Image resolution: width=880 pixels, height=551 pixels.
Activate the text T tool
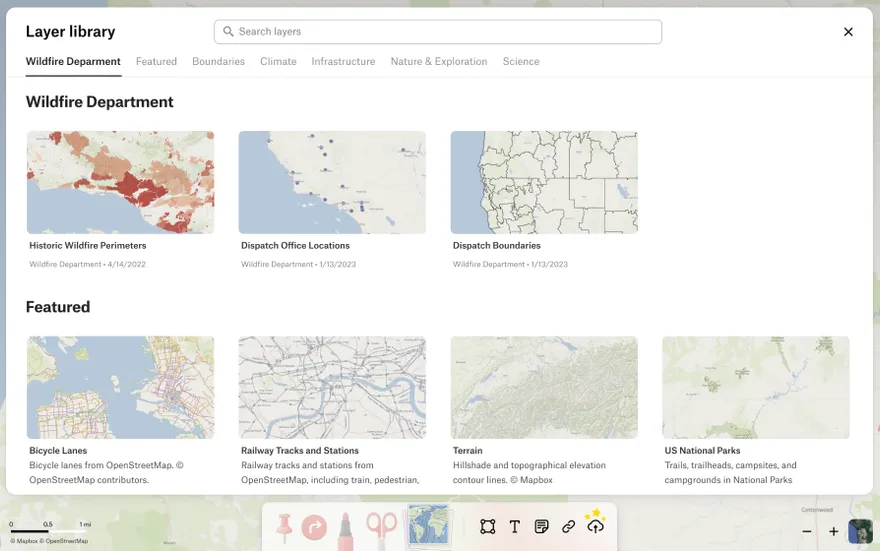[x=515, y=526]
